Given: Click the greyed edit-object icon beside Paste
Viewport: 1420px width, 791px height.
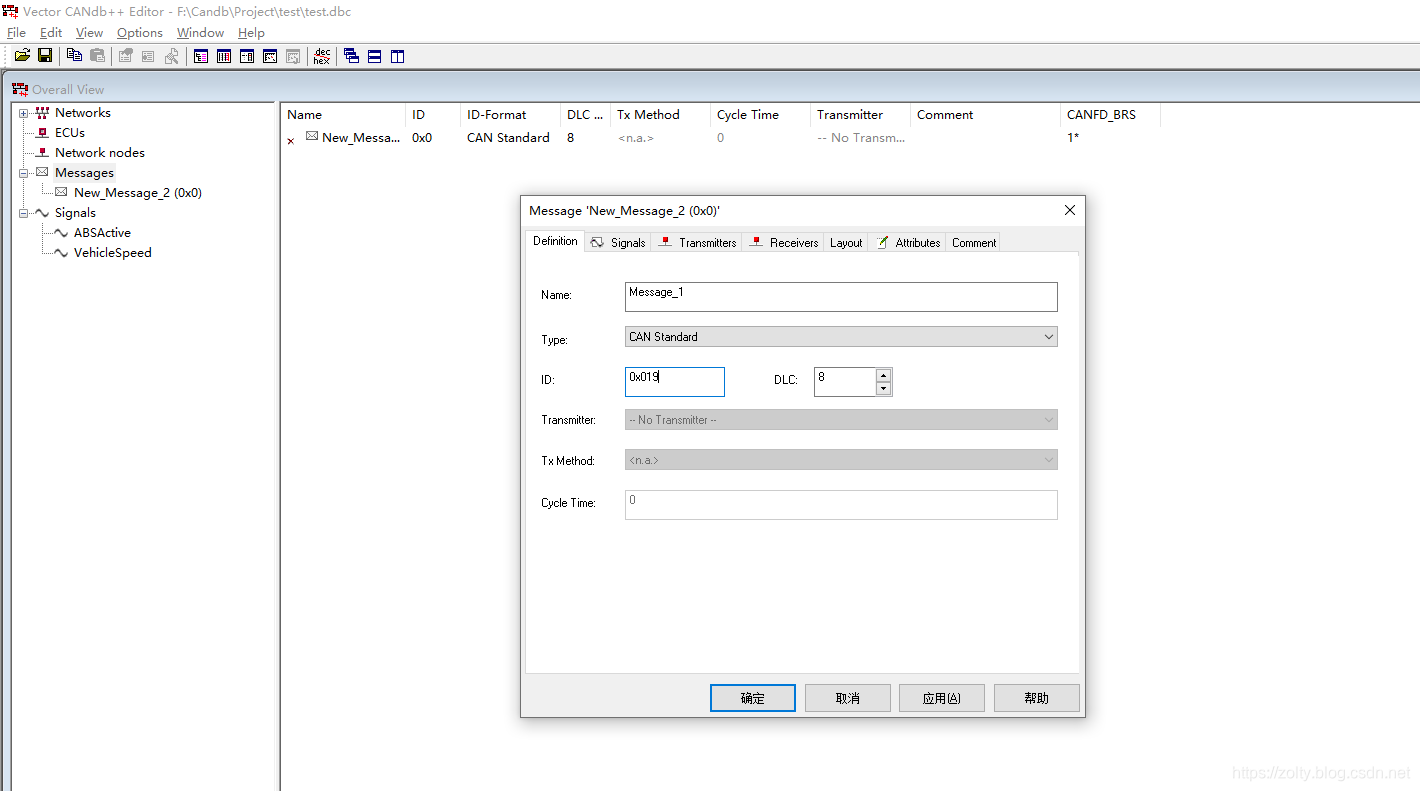Looking at the screenshot, I should pos(126,56).
